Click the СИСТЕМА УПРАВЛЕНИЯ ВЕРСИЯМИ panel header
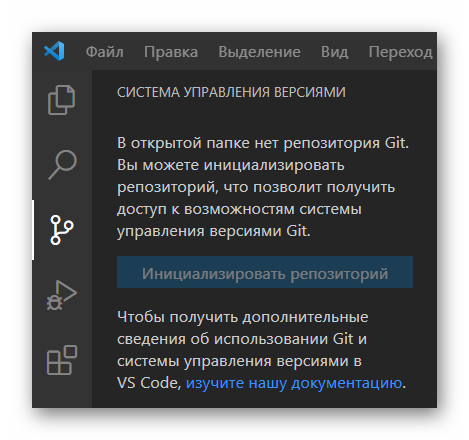469x440 pixels. tap(231, 92)
